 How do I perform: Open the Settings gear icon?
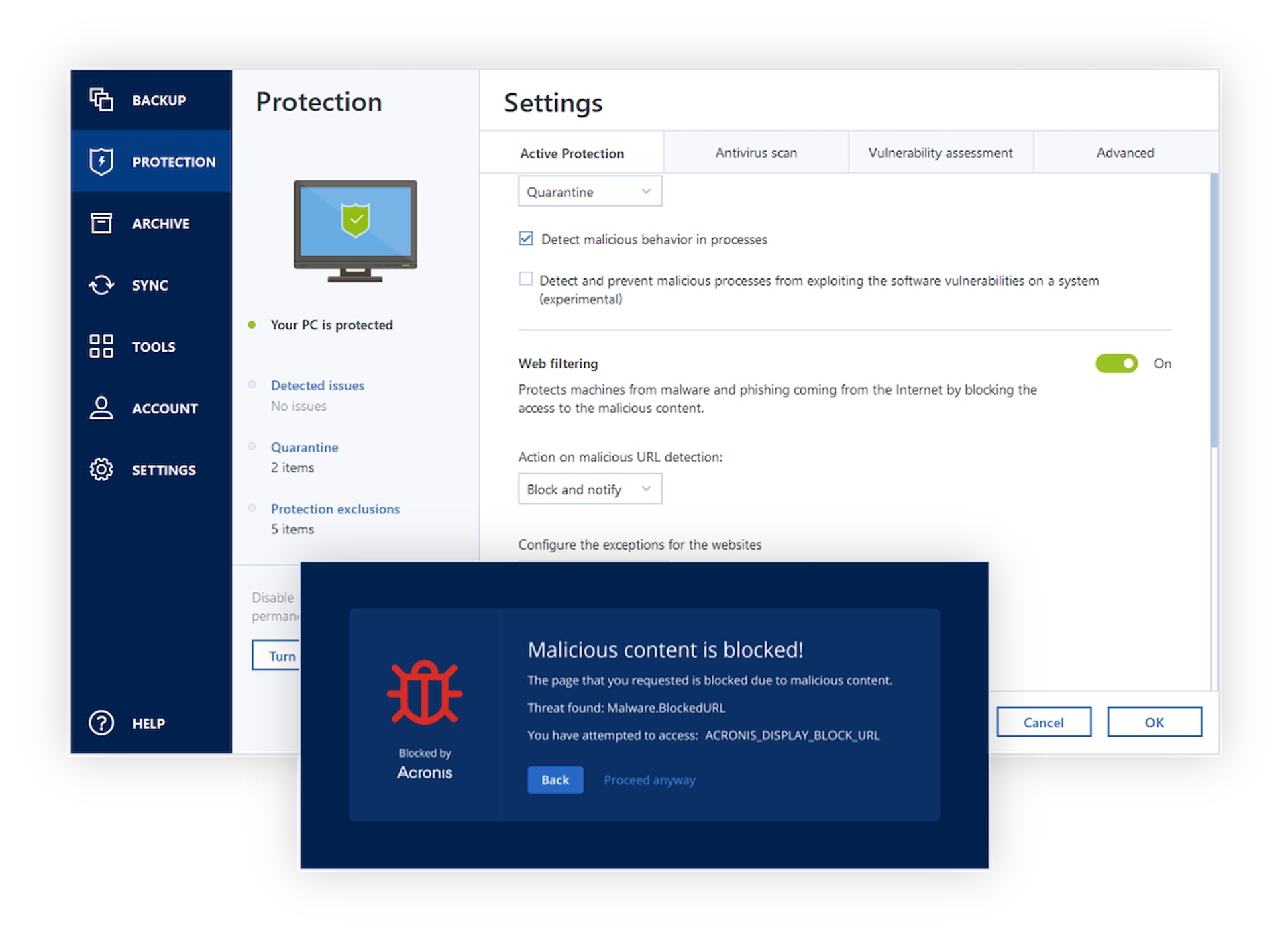click(101, 470)
